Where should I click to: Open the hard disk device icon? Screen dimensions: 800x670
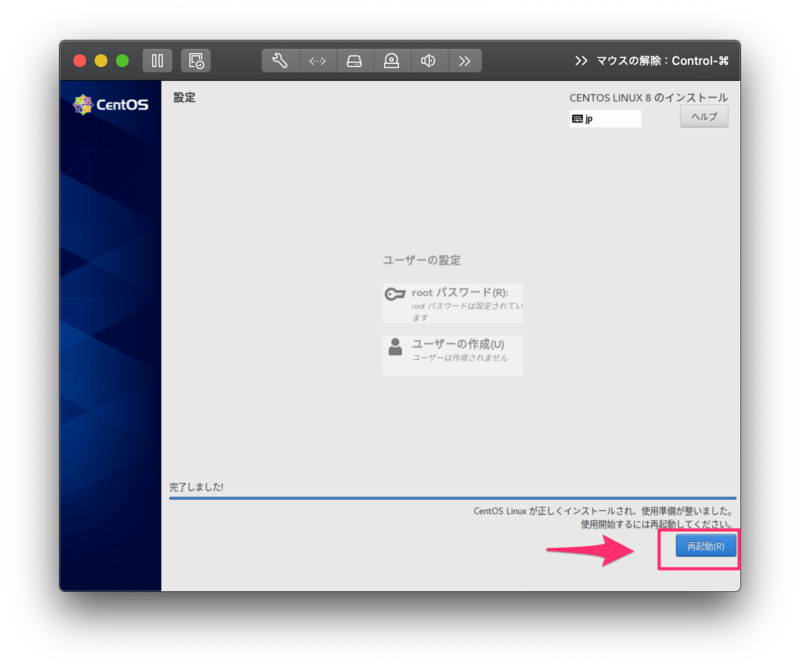coord(354,61)
